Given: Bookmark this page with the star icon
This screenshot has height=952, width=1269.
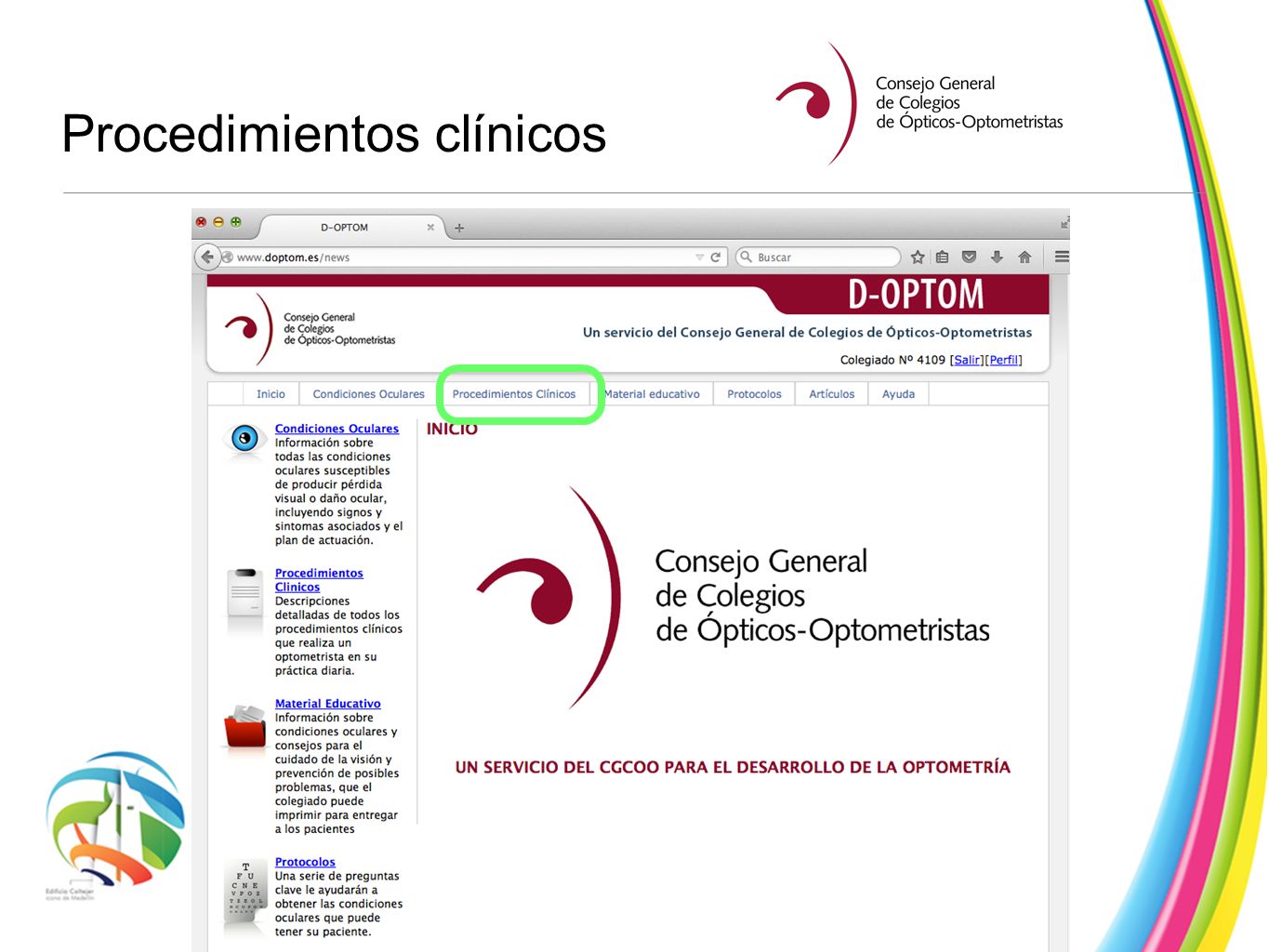Looking at the screenshot, I should click(918, 258).
